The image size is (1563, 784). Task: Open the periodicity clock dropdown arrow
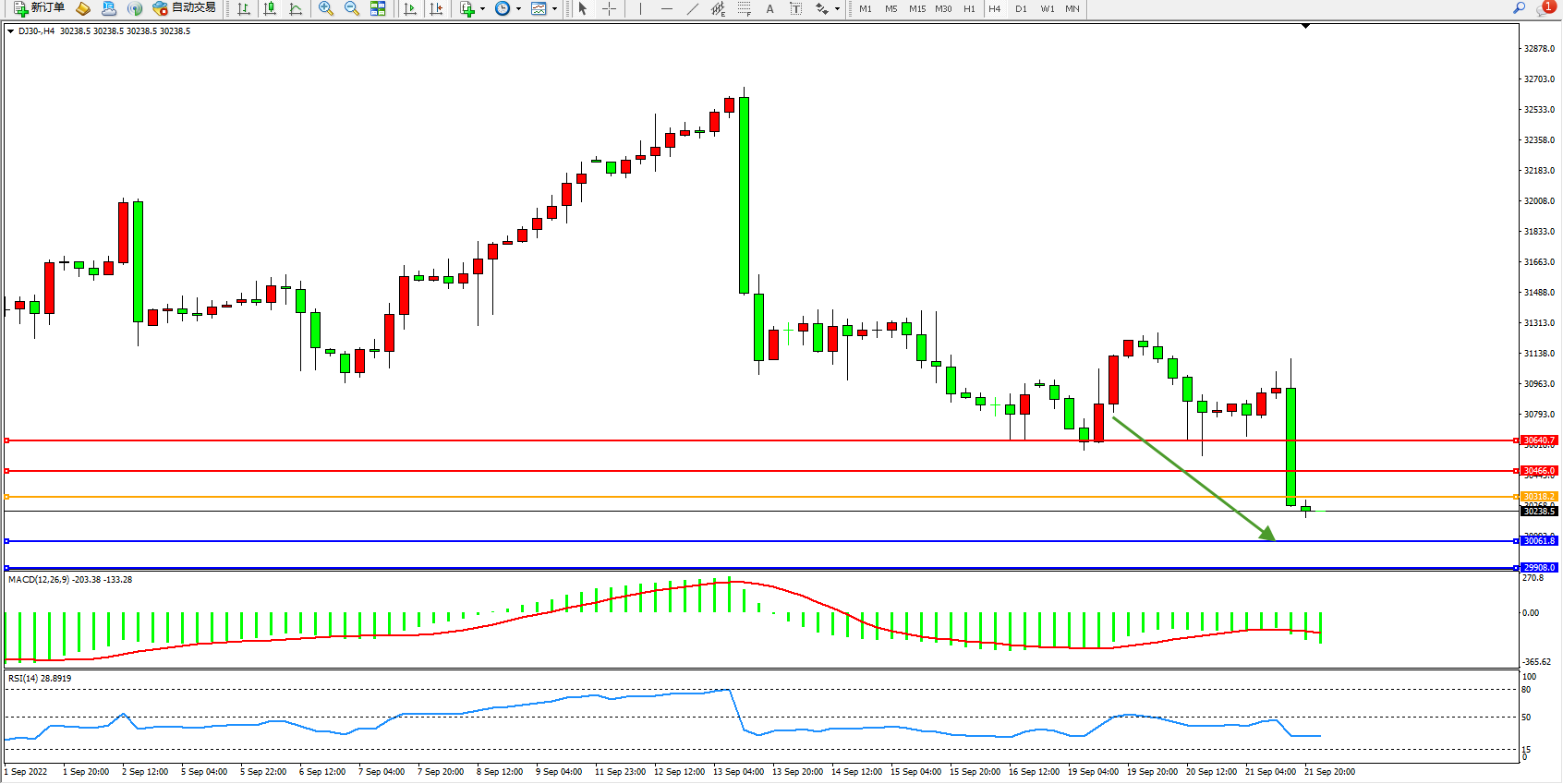(x=518, y=8)
